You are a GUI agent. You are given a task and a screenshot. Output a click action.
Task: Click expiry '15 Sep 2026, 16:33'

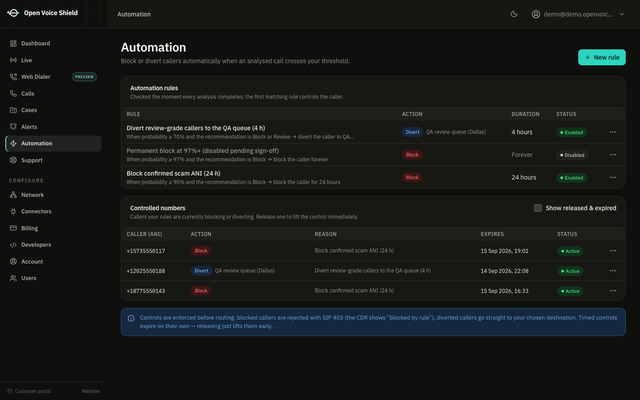(504, 291)
